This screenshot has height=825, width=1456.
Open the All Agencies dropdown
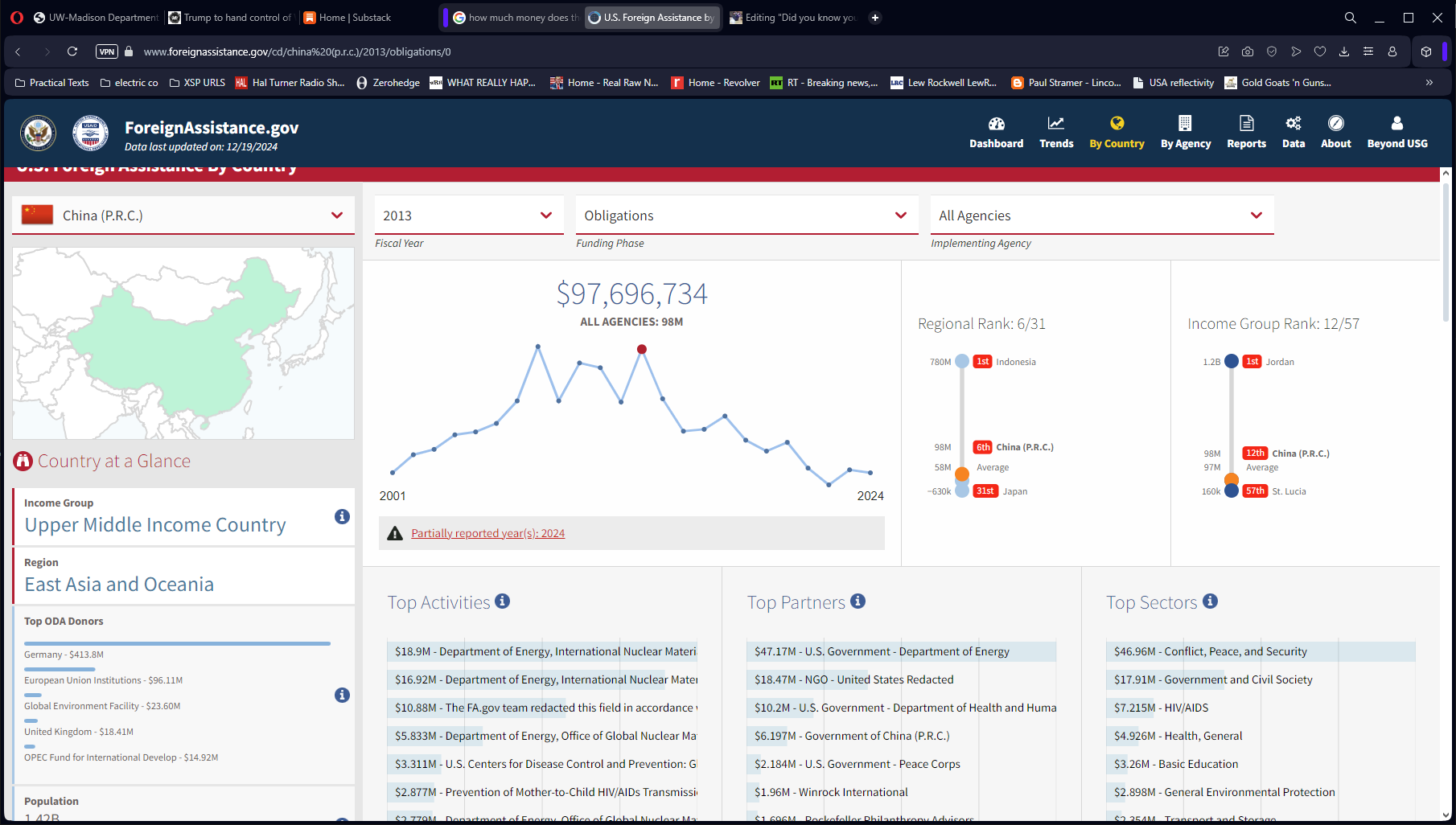(x=1101, y=215)
